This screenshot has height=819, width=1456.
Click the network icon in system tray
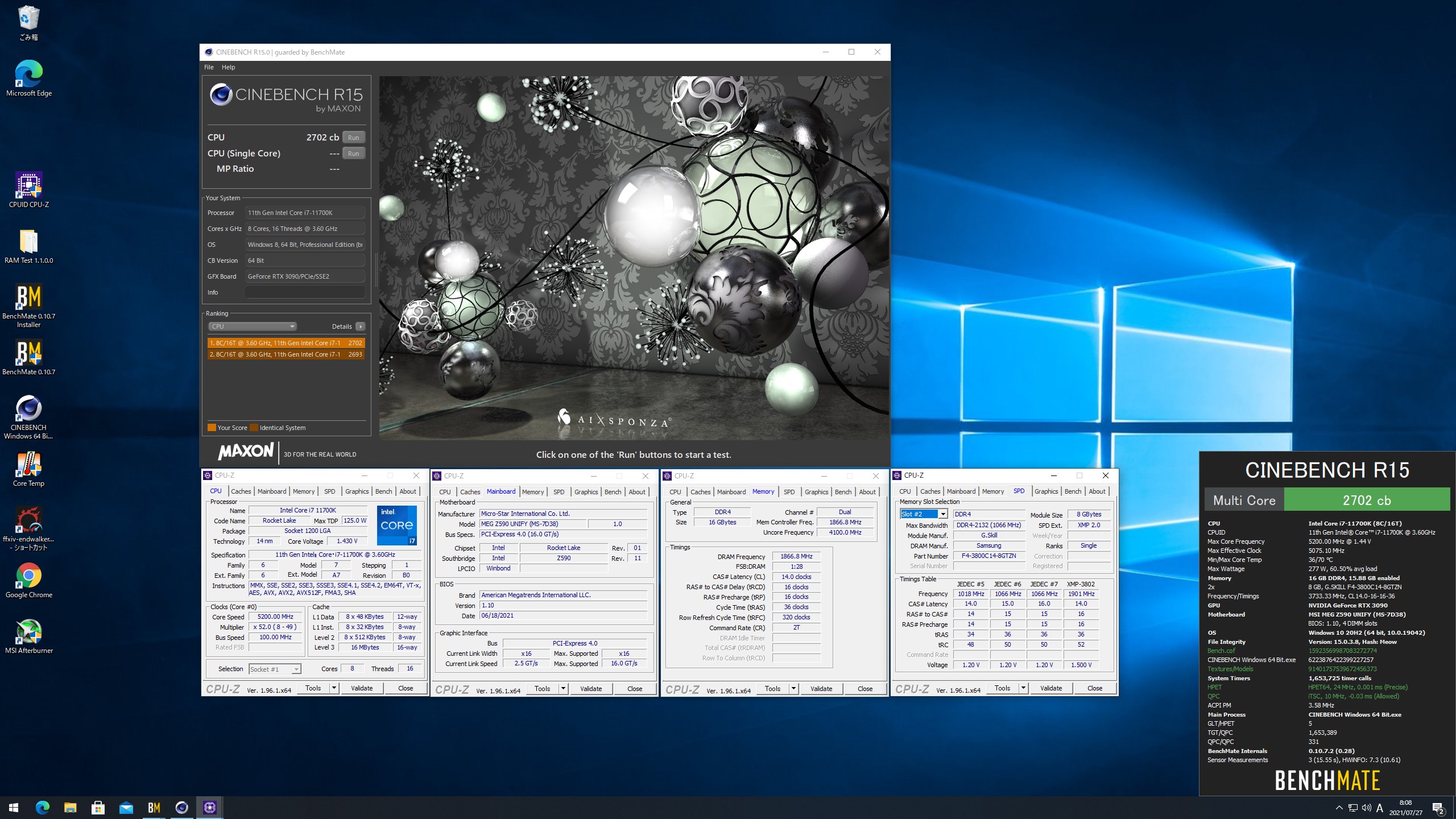[x=1353, y=808]
